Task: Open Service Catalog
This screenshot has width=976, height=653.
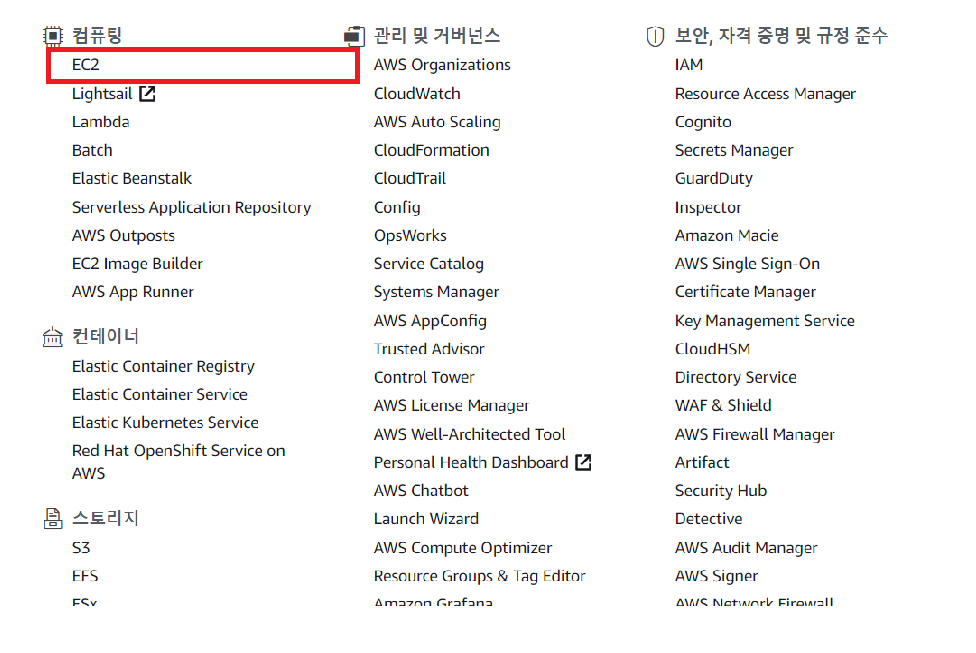Action: (429, 264)
